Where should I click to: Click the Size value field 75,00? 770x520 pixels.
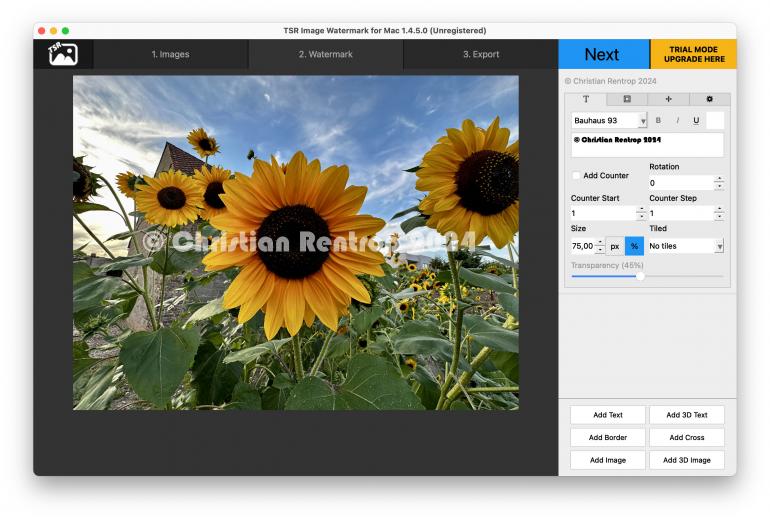(582, 246)
